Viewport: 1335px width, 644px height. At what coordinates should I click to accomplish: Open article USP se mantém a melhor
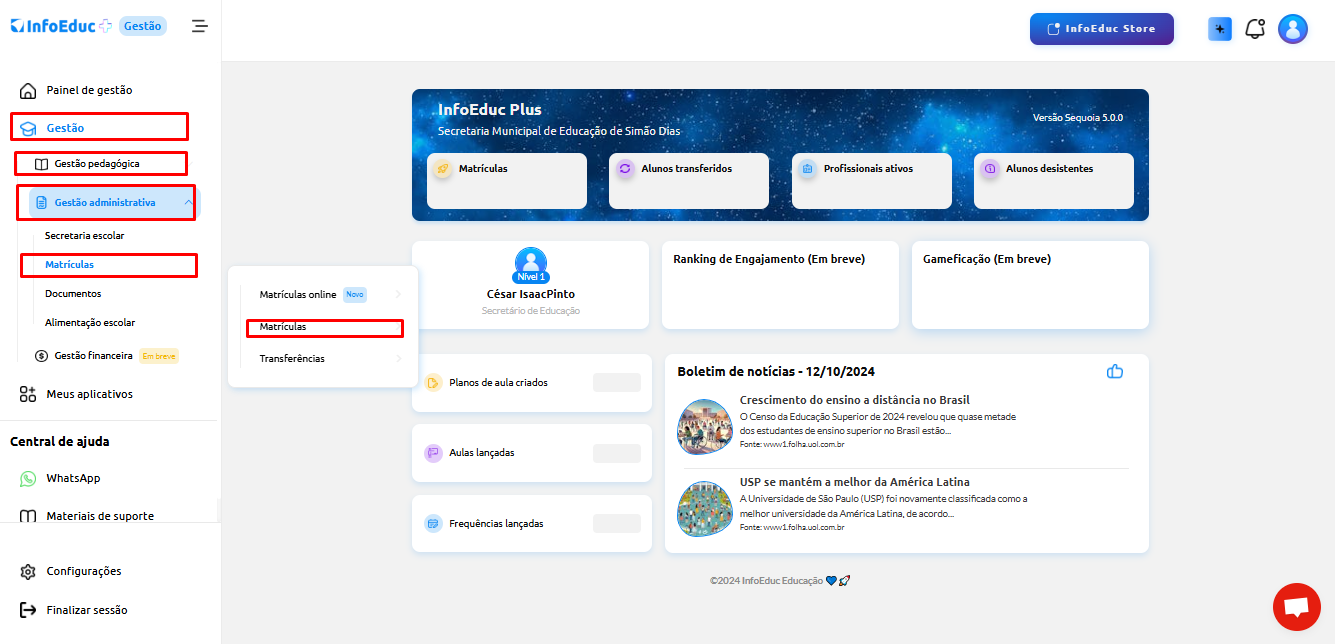tap(855, 482)
